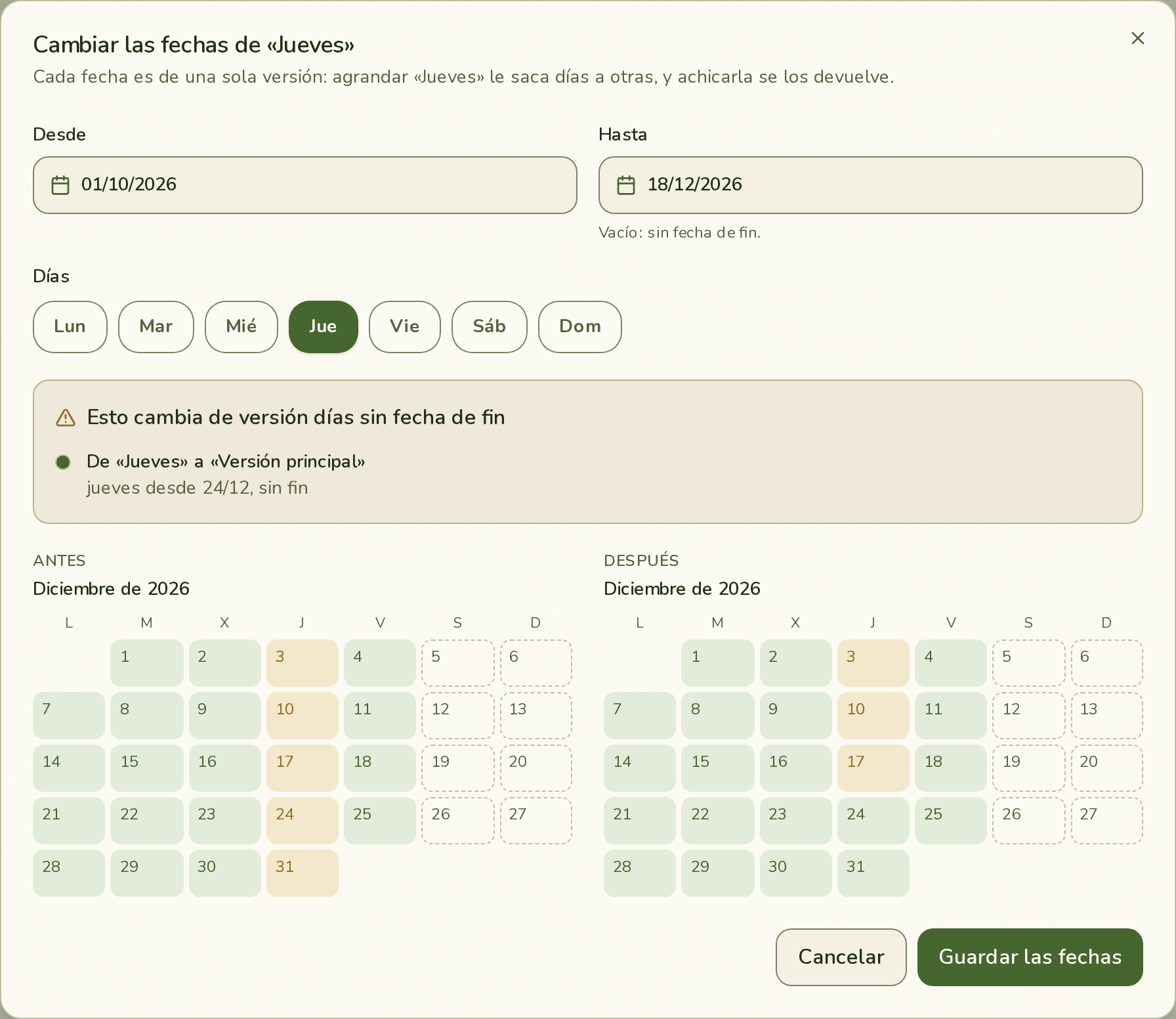Save with Guardar las fechas button
1176x1019 pixels.
[1030, 957]
